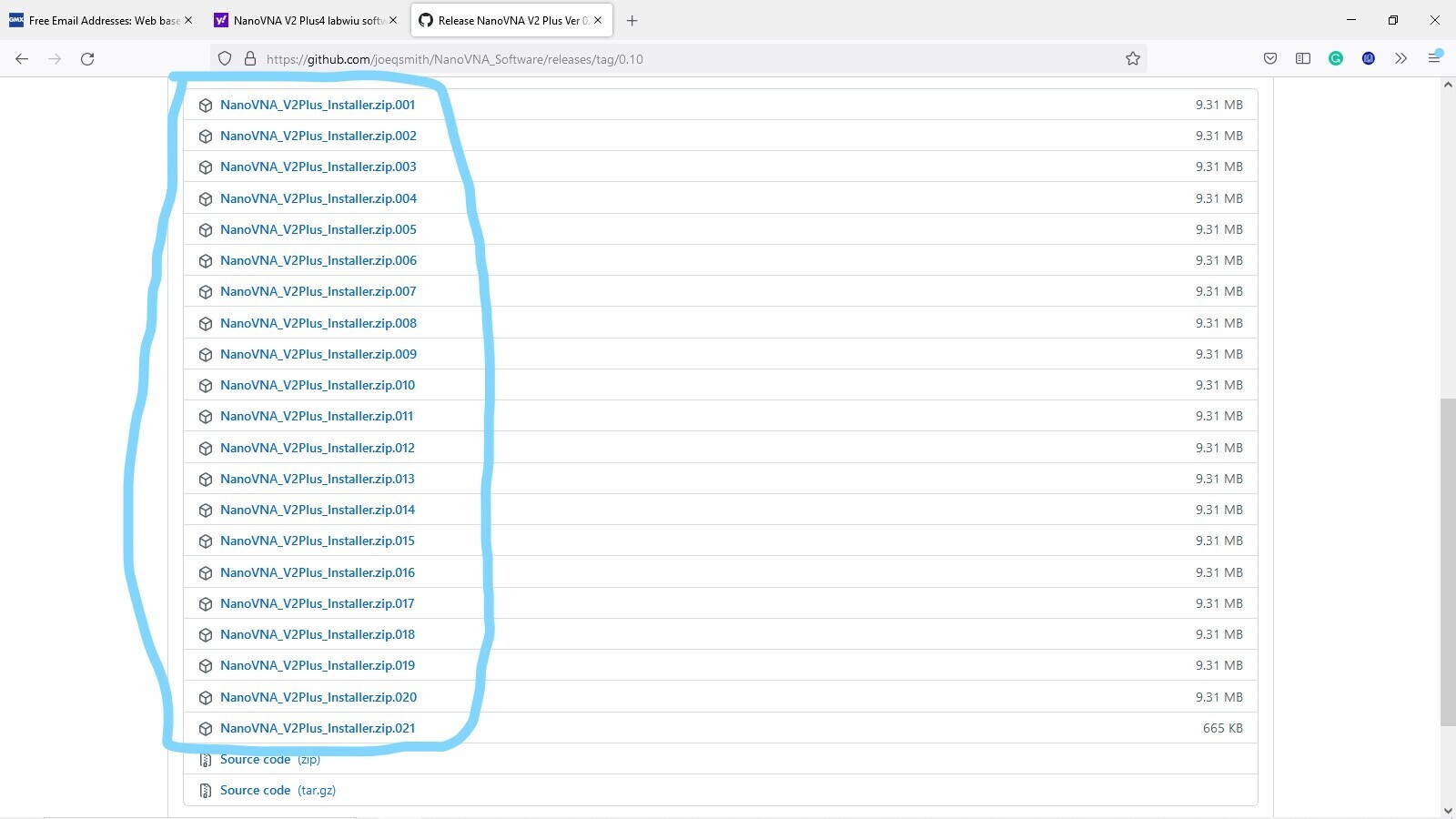The width and height of the screenshot is (1456, 819).
Task: Download NanoVNA_V2Plus_Installer.zip.005
Action: pyautogui.click(x=318, y=229)
